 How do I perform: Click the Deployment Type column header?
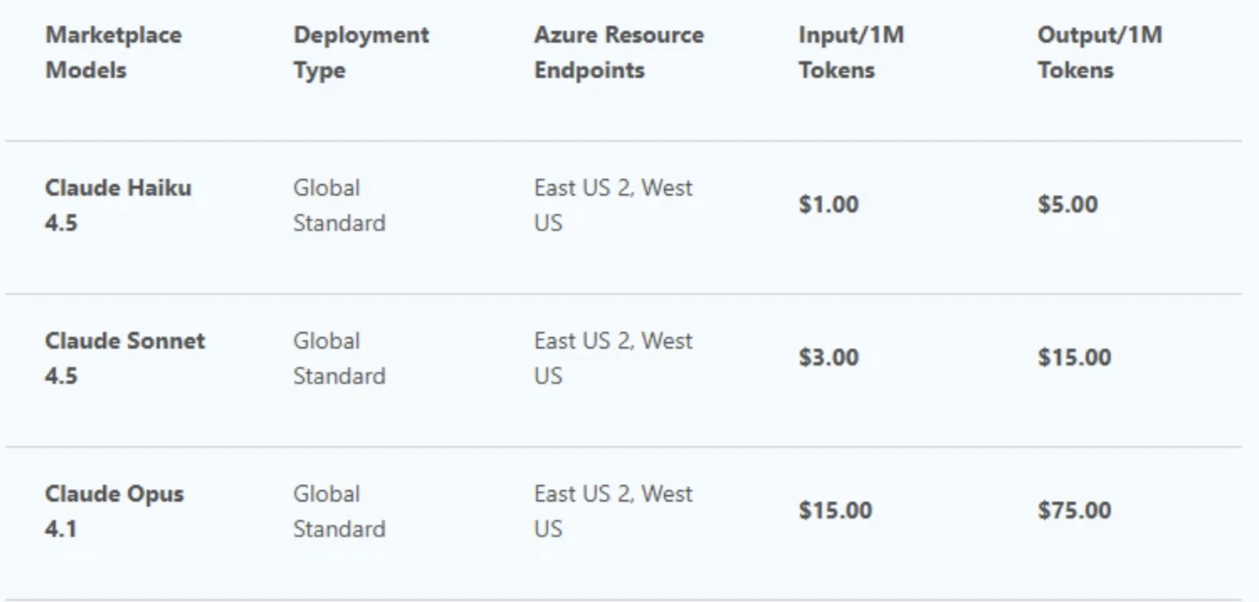(x=361, y=53)
